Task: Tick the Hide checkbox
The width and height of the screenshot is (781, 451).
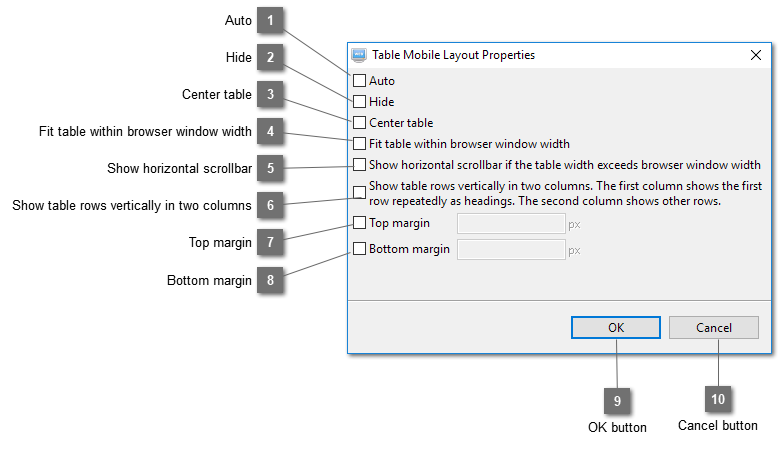Action: [x=359, y=102]
